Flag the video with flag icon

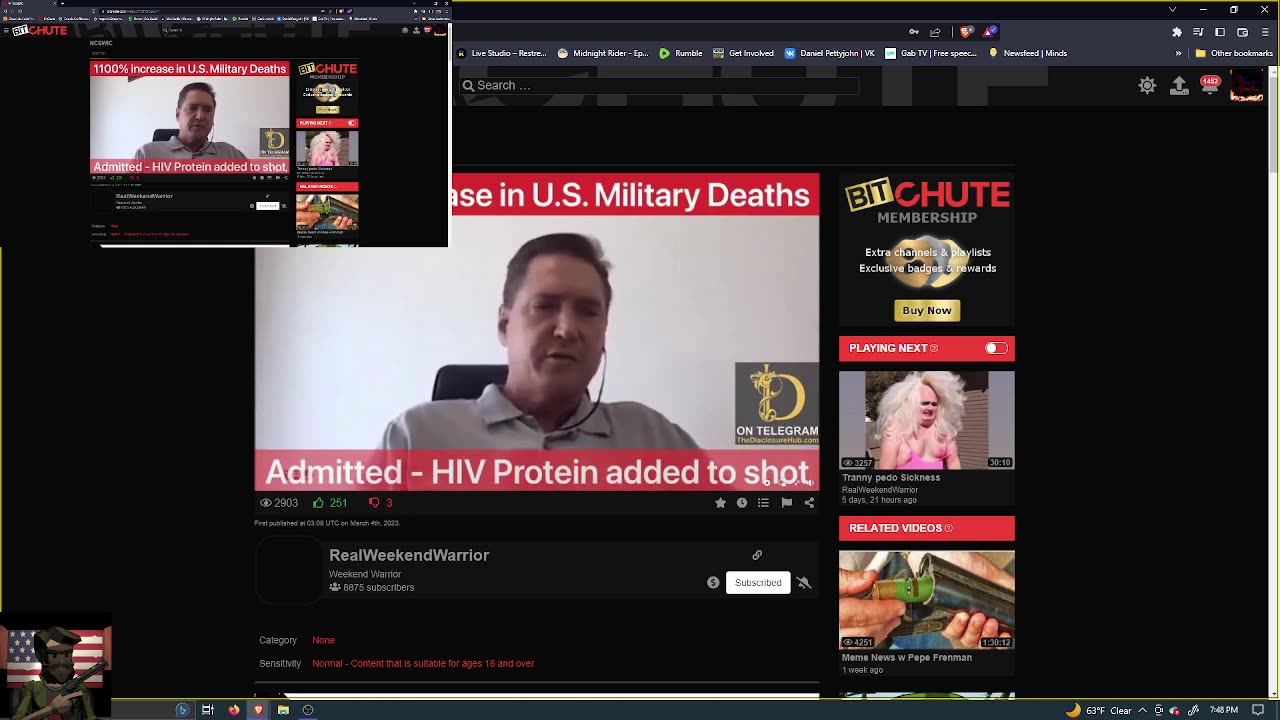click(787, 503)
